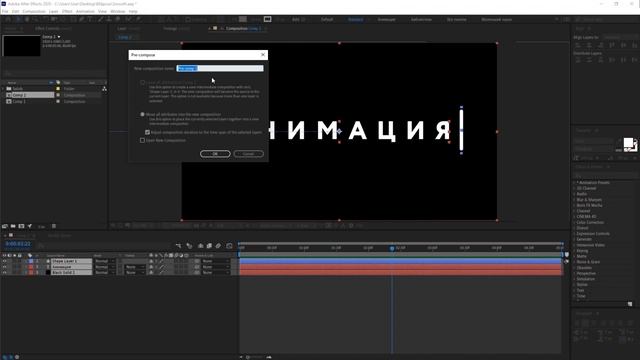Open the Window menu

tap(118, 11)
